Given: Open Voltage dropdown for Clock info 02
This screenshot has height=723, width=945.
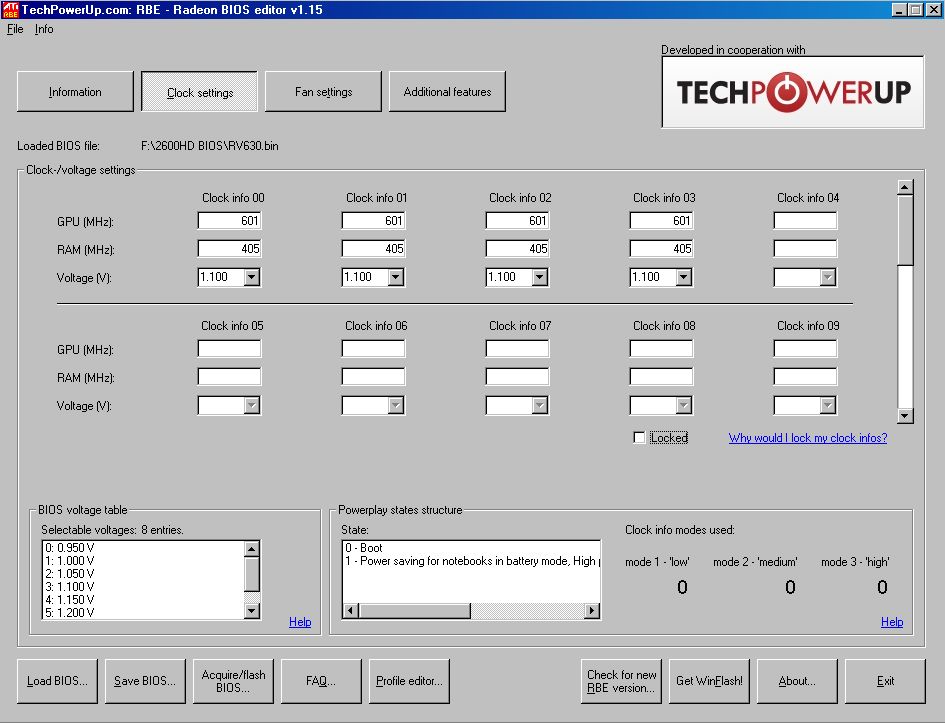Looking at the screenshot, I should coord(540,277).
